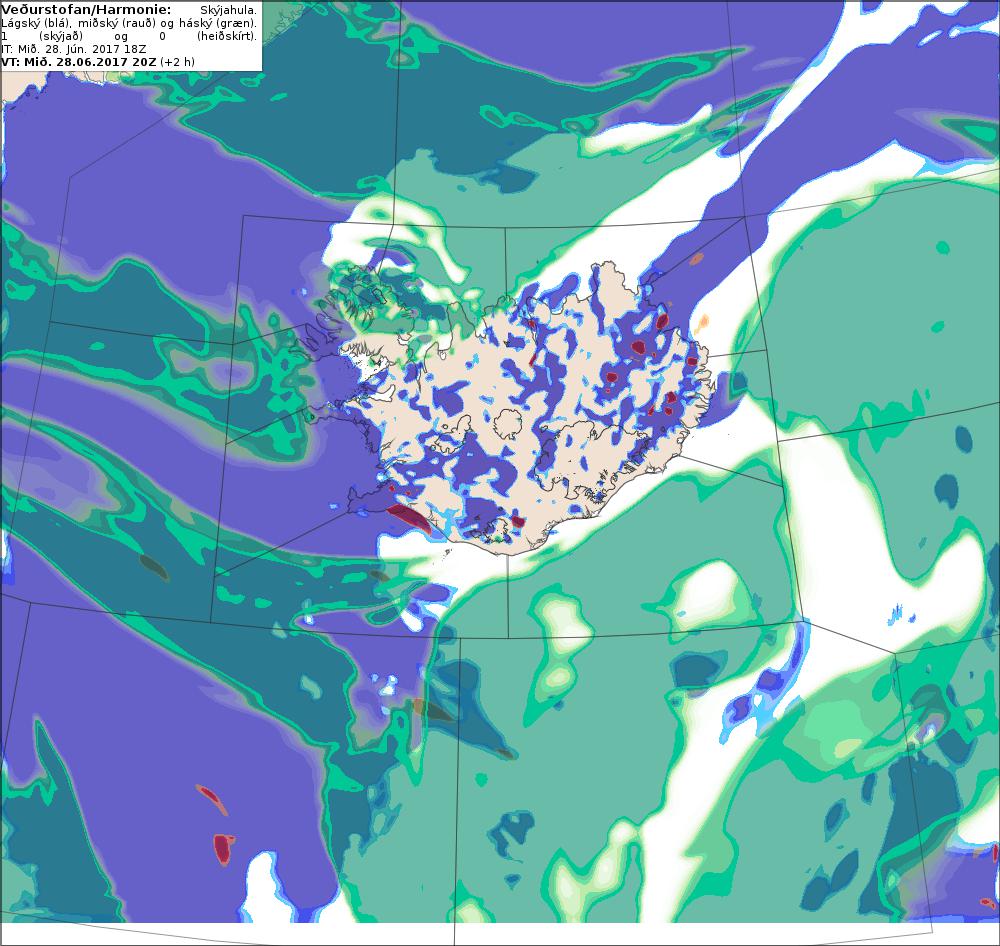This screenshot has height=946, width=1000.
Task: Click the '(heiðskírt).' text in the legend
Action: click(x=227, y=36)
